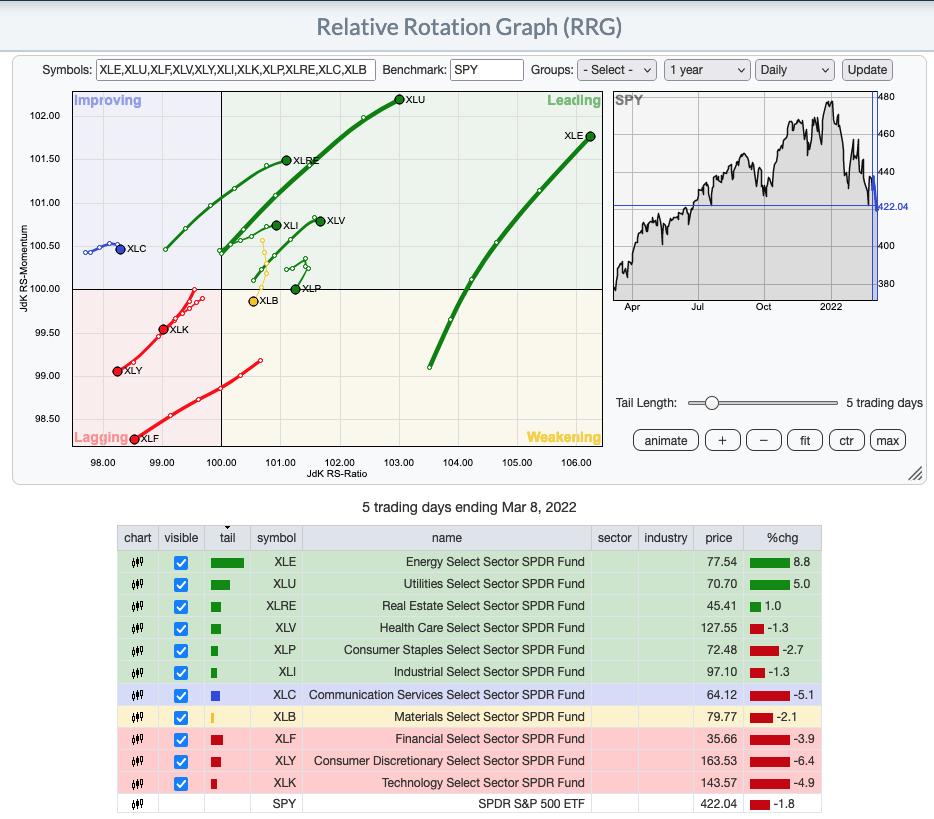Screen dimensions: 934x819
Task: Click the graph resize handle icon
Action: (915, 473)
